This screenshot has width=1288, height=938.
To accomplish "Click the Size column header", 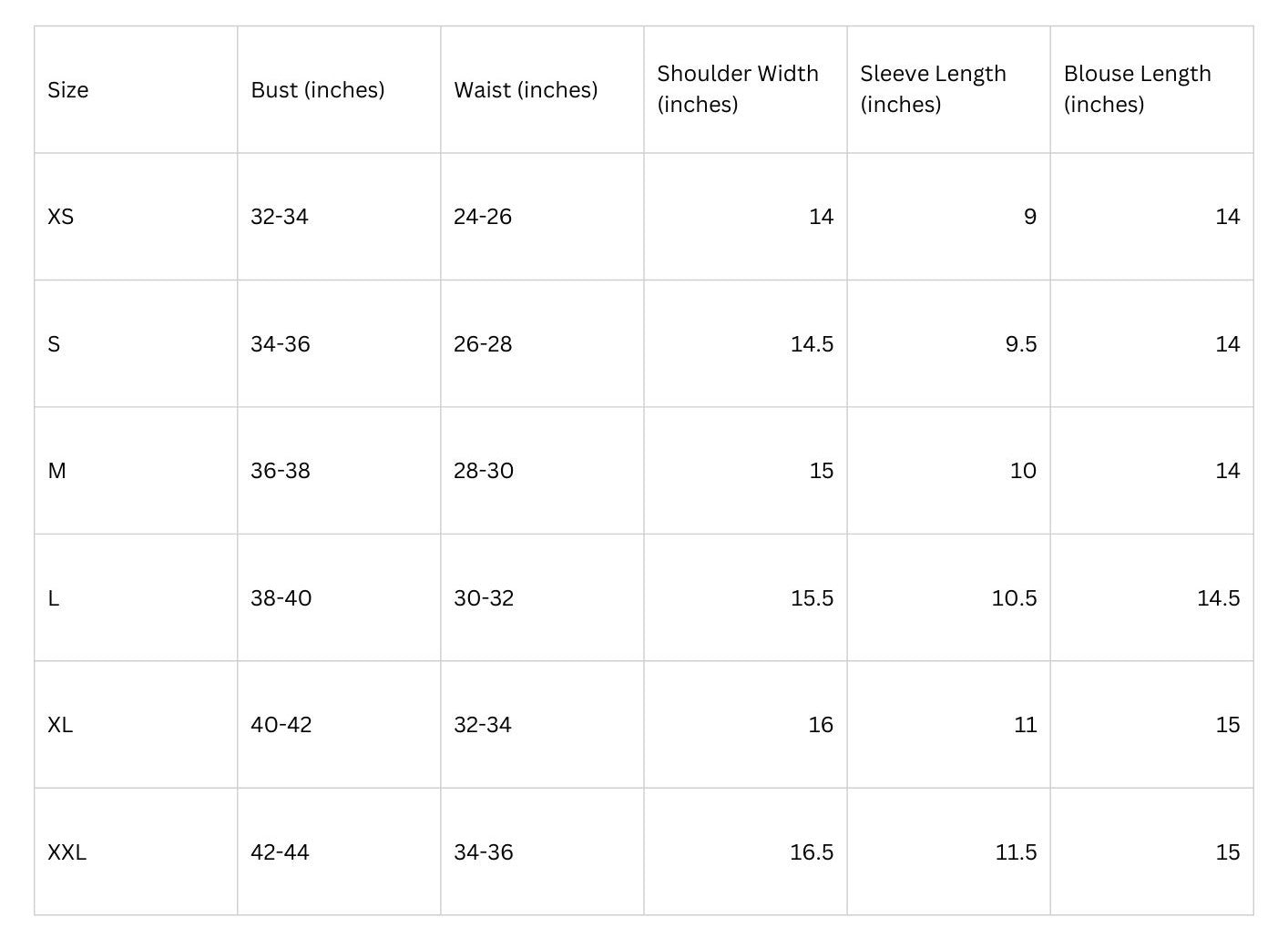I will (x=68, y=90).
